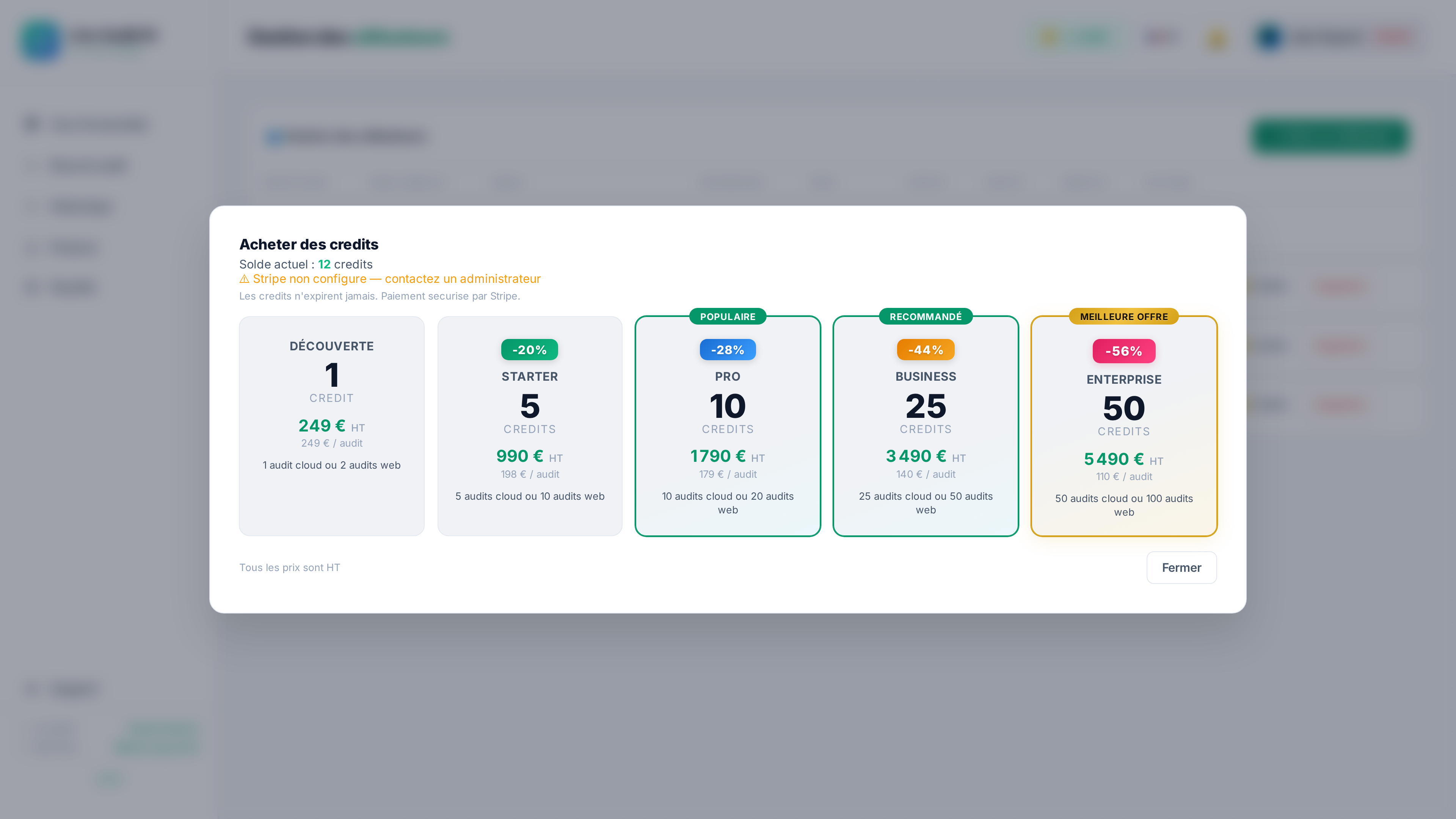
Task: Click the MEILLEURE OFFRE gold label
Action: point(1123,317)
